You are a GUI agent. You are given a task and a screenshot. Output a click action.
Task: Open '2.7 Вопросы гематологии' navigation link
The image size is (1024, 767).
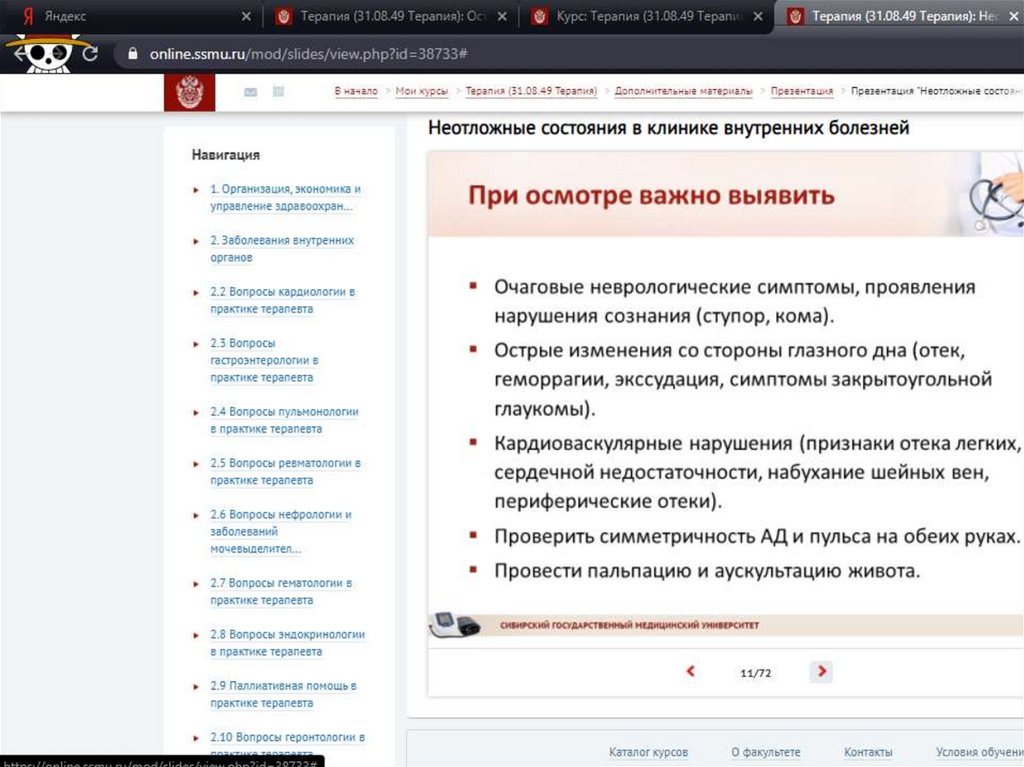(281, 591)
